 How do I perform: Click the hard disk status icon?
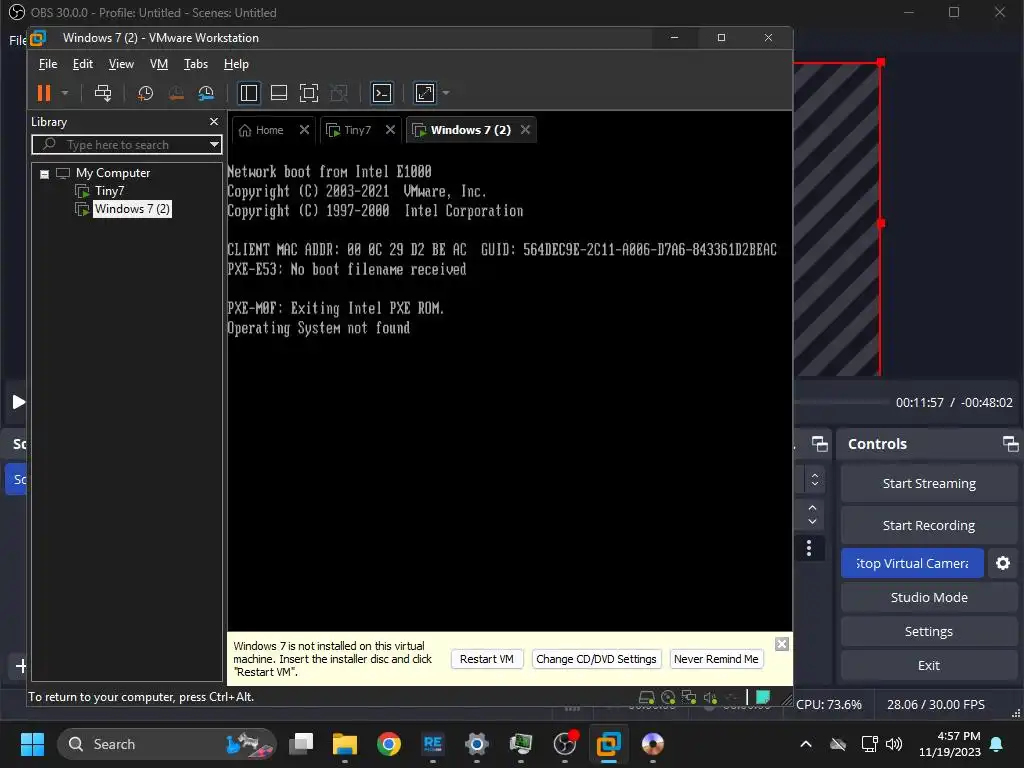click(x=647, y=697)
